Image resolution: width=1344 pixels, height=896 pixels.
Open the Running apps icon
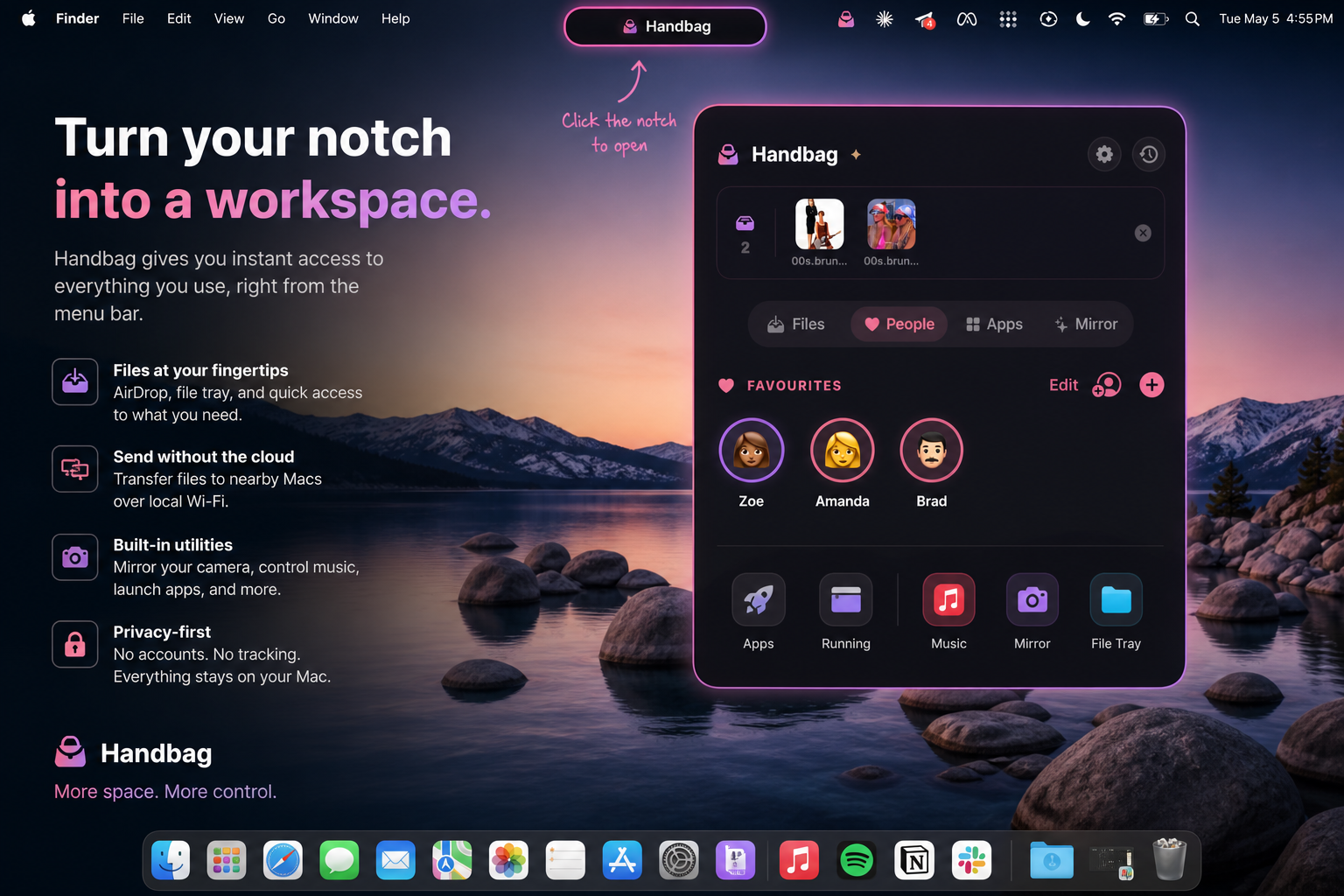[x=846, y=599]
